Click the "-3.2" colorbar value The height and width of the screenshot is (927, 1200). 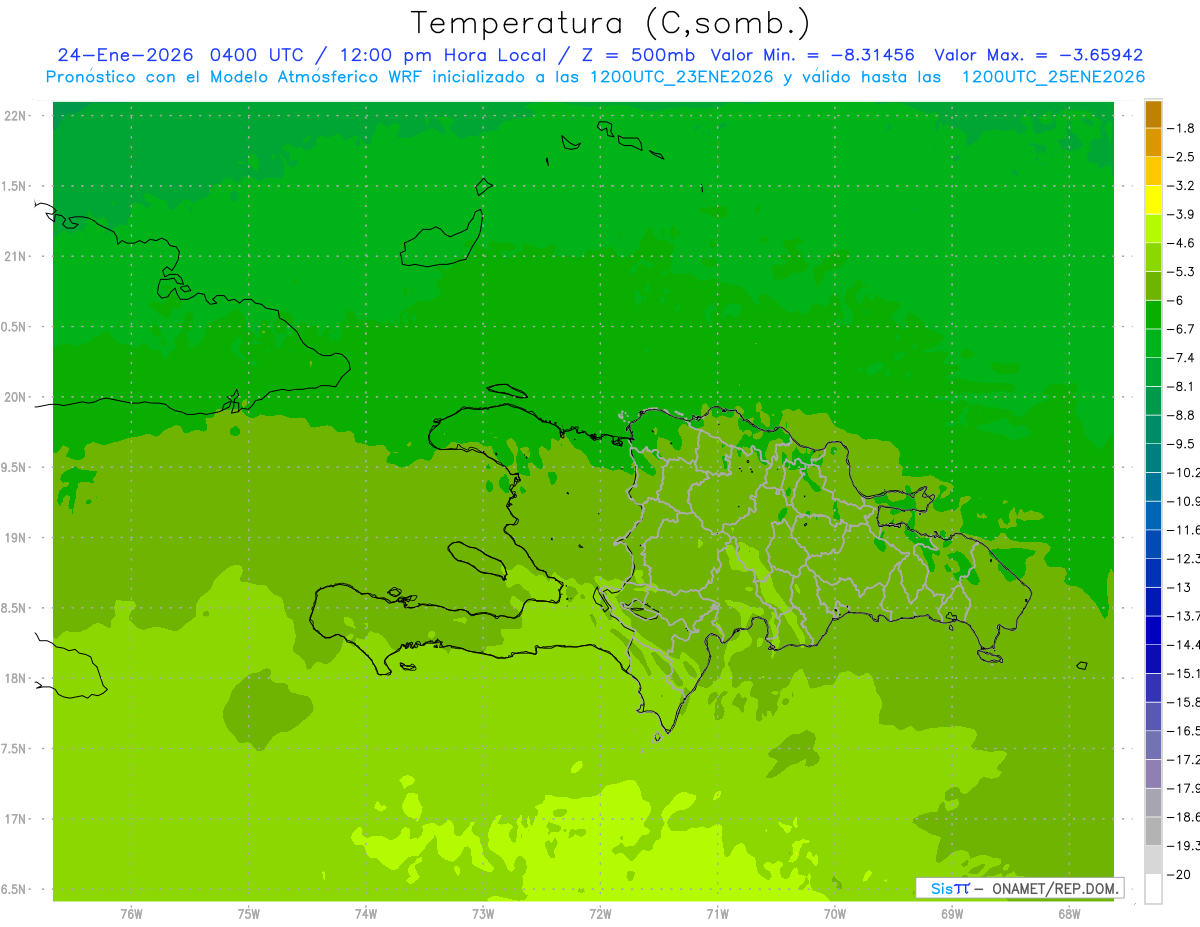[1182, 186]
